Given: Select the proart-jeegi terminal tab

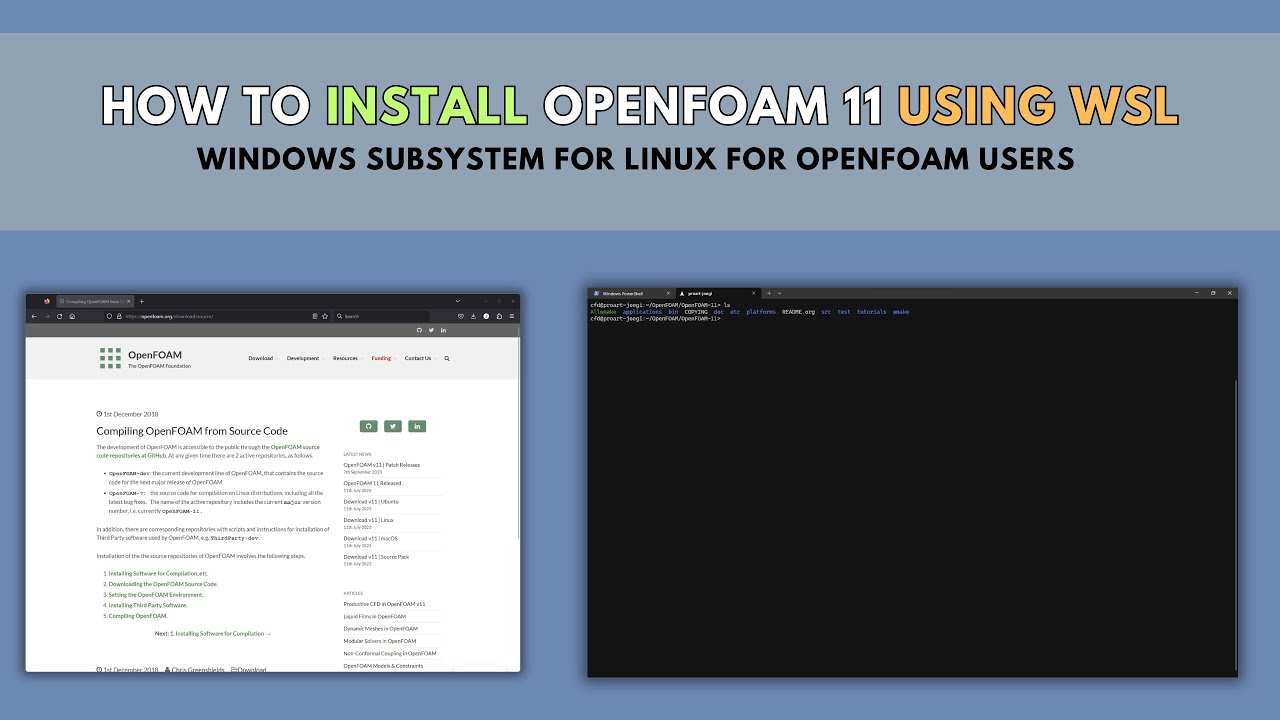Looking at the screenshot, I should click(x=718, y=293).
